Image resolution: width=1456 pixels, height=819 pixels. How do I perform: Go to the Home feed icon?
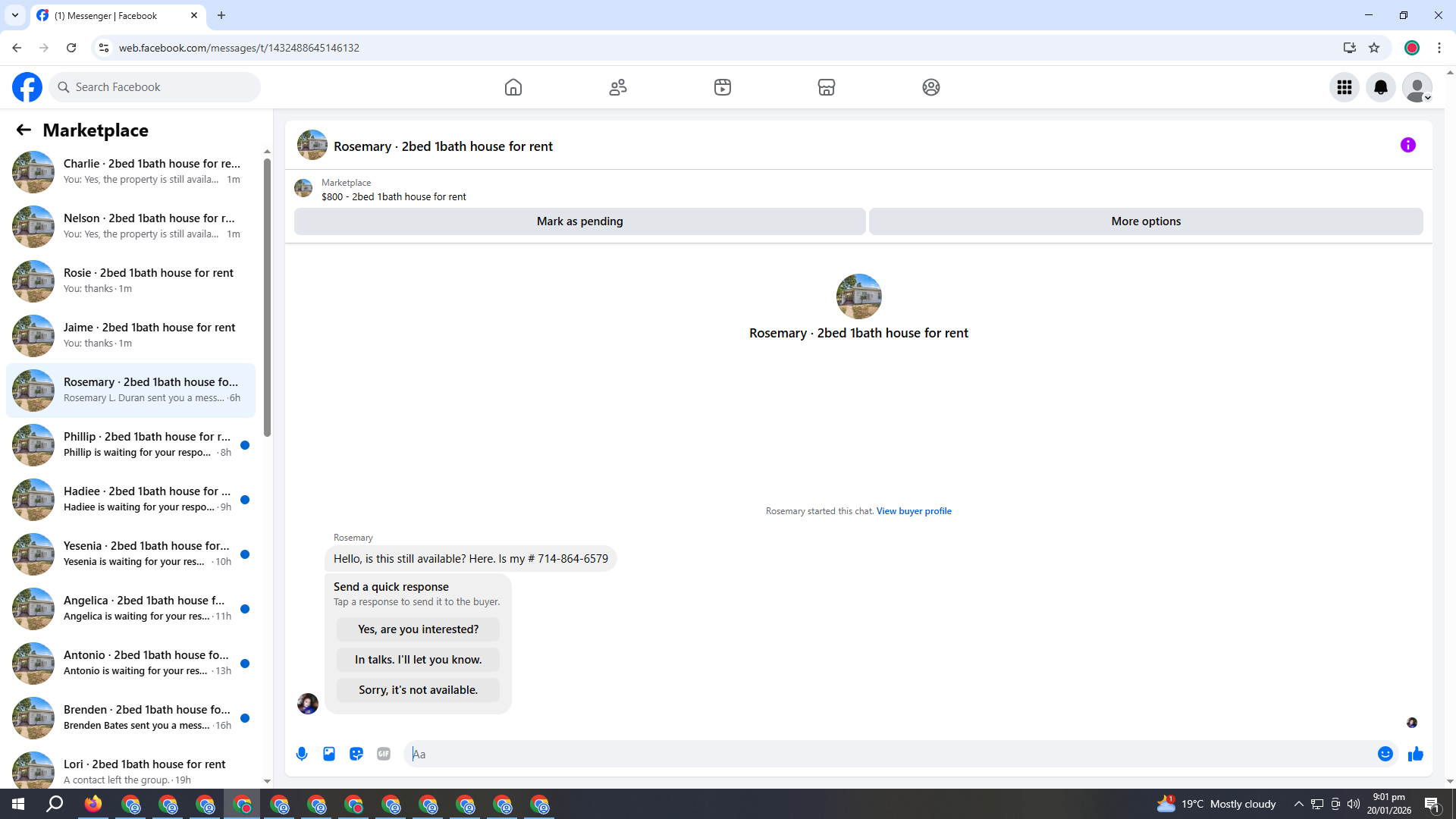[513, 87]
